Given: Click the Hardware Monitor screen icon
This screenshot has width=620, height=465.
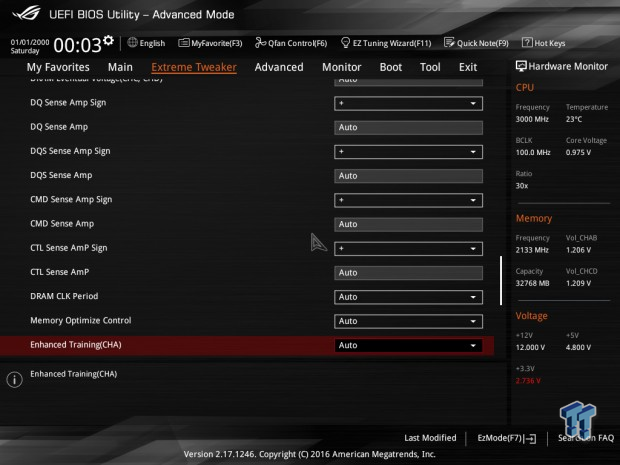Looking at the screenshot, I should 521,66.
